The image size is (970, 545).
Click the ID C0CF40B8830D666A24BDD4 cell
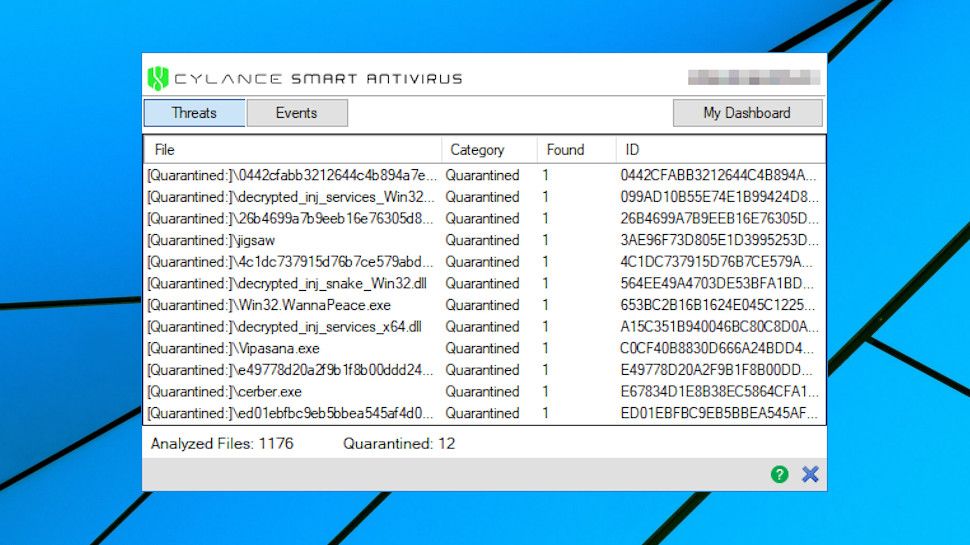[x=717, y=349]
